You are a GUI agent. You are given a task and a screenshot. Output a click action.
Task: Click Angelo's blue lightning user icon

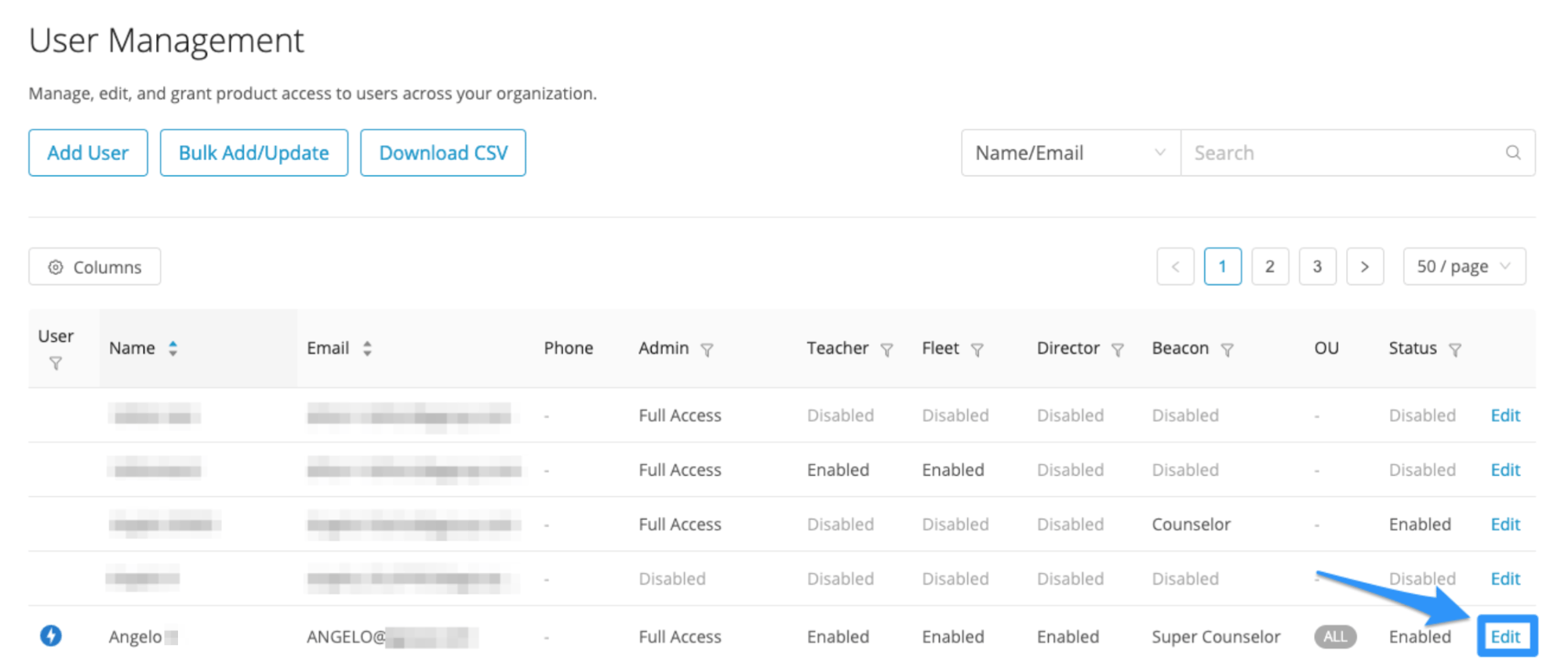click(x=51, y=636)
